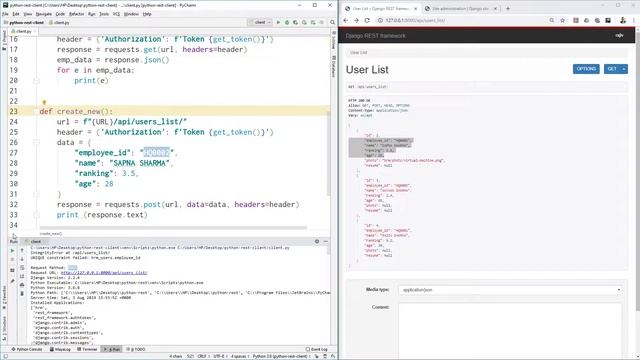Open the Structure side tool window

4,329
